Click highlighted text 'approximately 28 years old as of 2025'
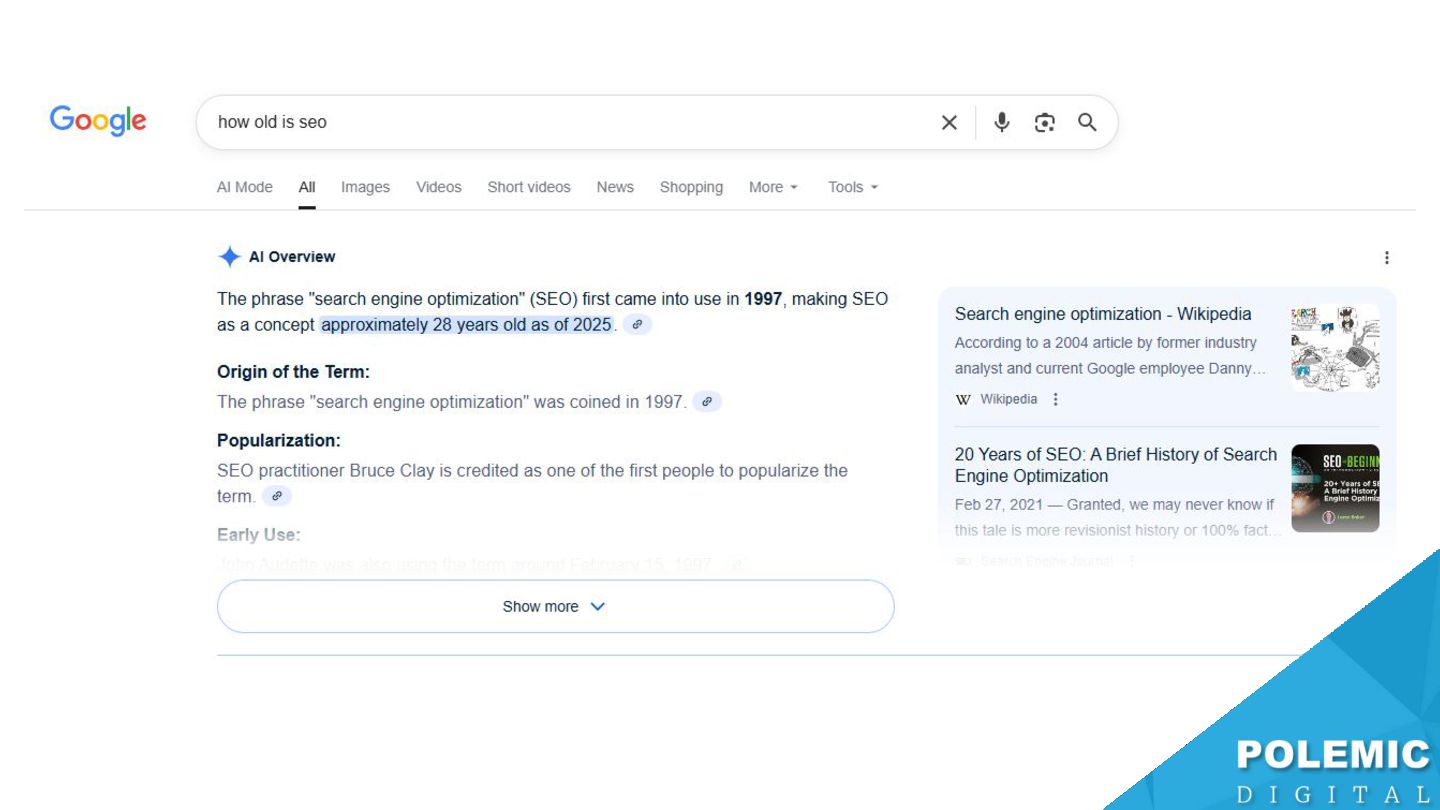 click(466, 325)
